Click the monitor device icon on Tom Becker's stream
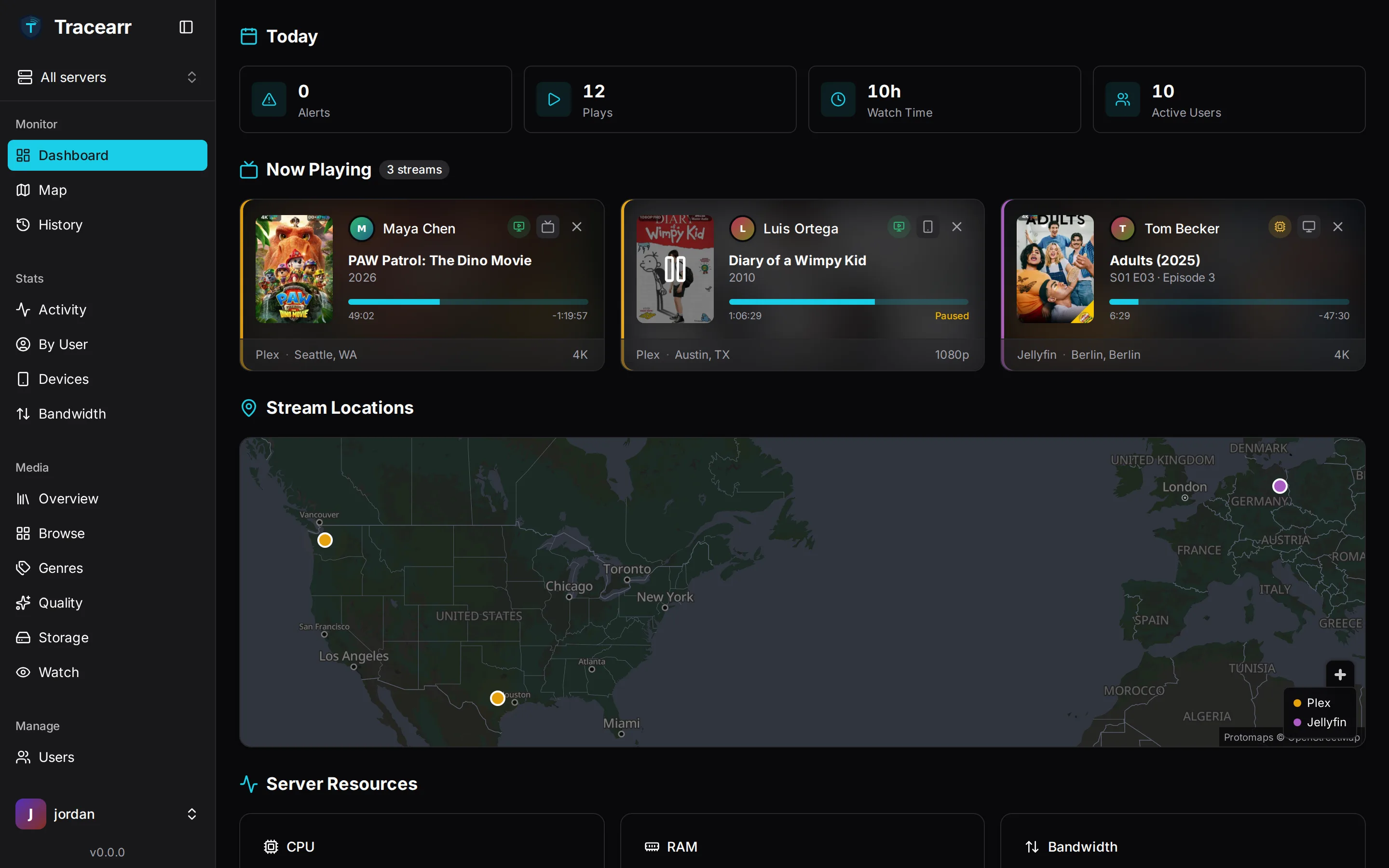Viewport: 1389px width, 868px height. 1308,227
